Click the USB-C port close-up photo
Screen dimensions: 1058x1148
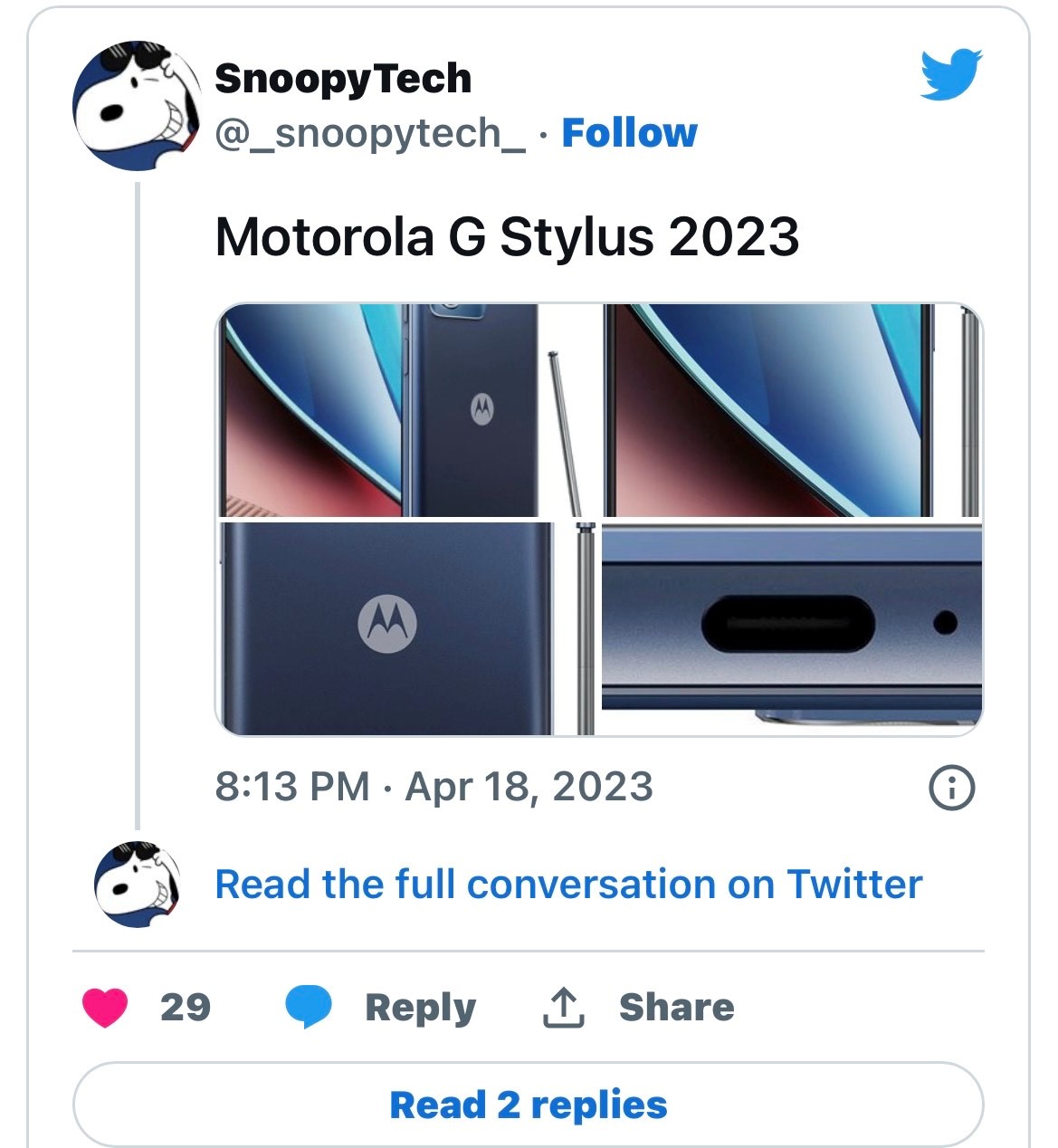[790, 625]
